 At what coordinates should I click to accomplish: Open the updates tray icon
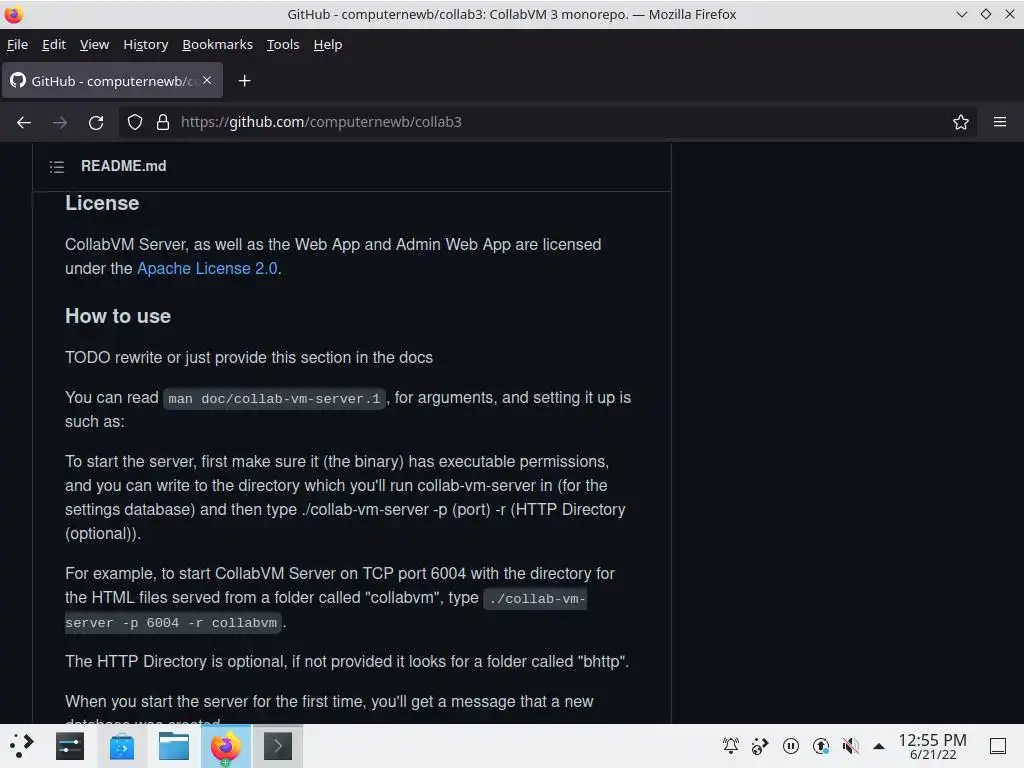pyautogui.click(x=821, y=746)
